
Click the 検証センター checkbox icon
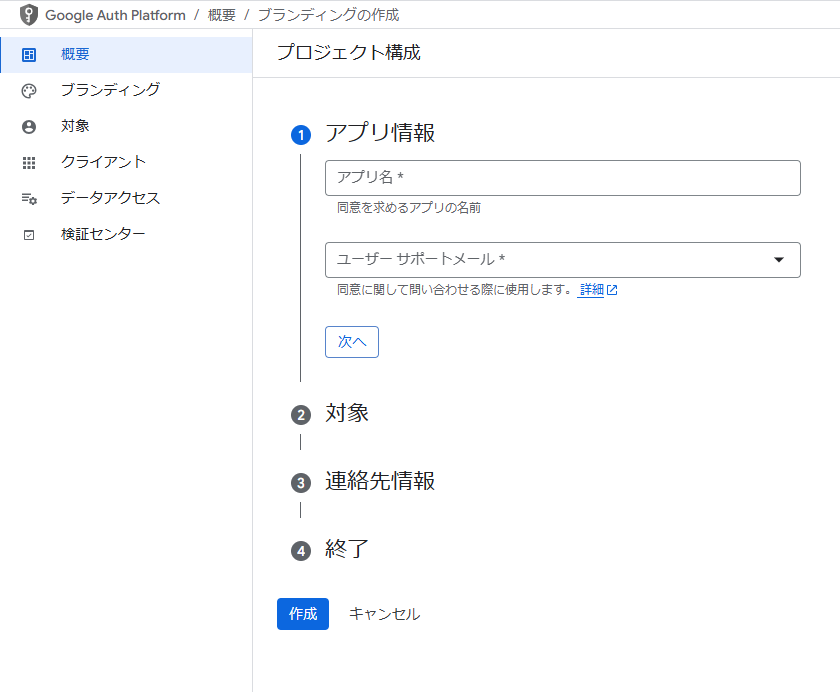pos(29,235)
